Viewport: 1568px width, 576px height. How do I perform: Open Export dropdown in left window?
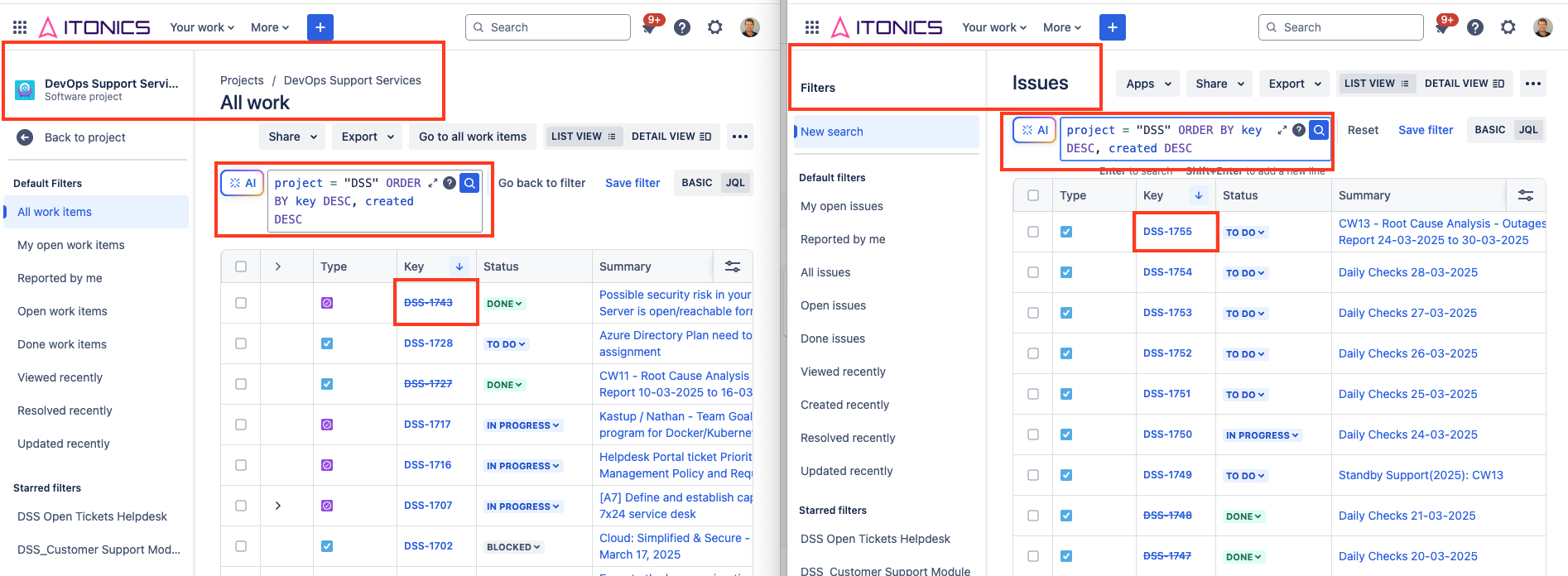[x=368, y=137]
